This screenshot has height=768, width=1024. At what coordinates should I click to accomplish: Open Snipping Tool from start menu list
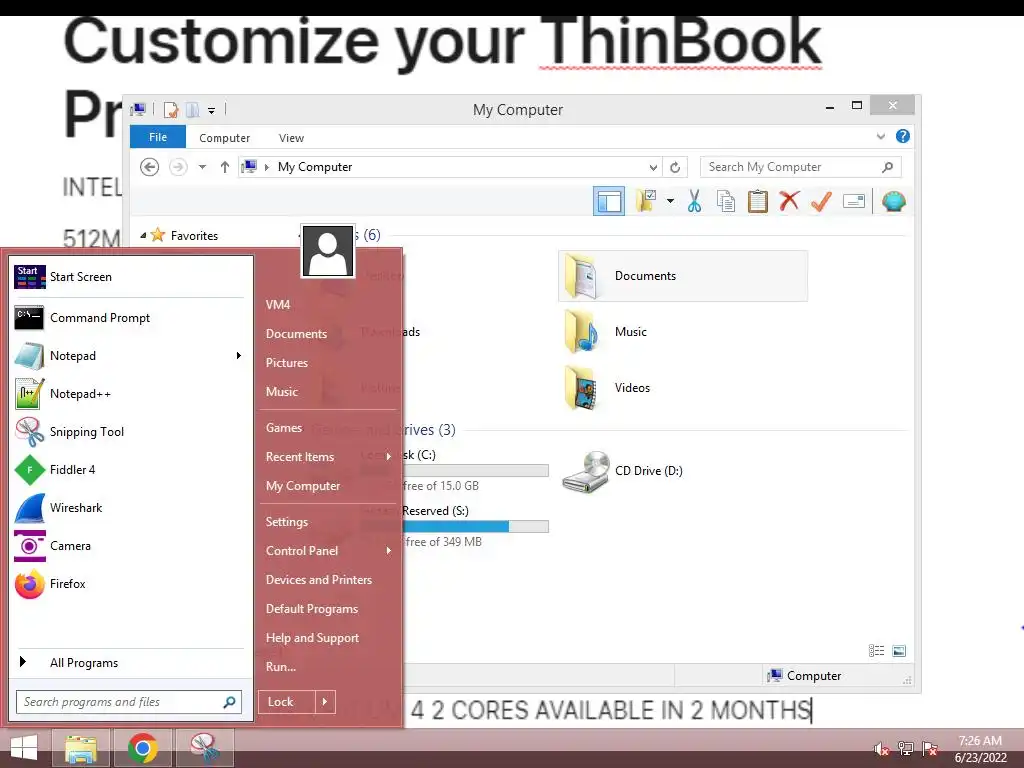[129, 432]
